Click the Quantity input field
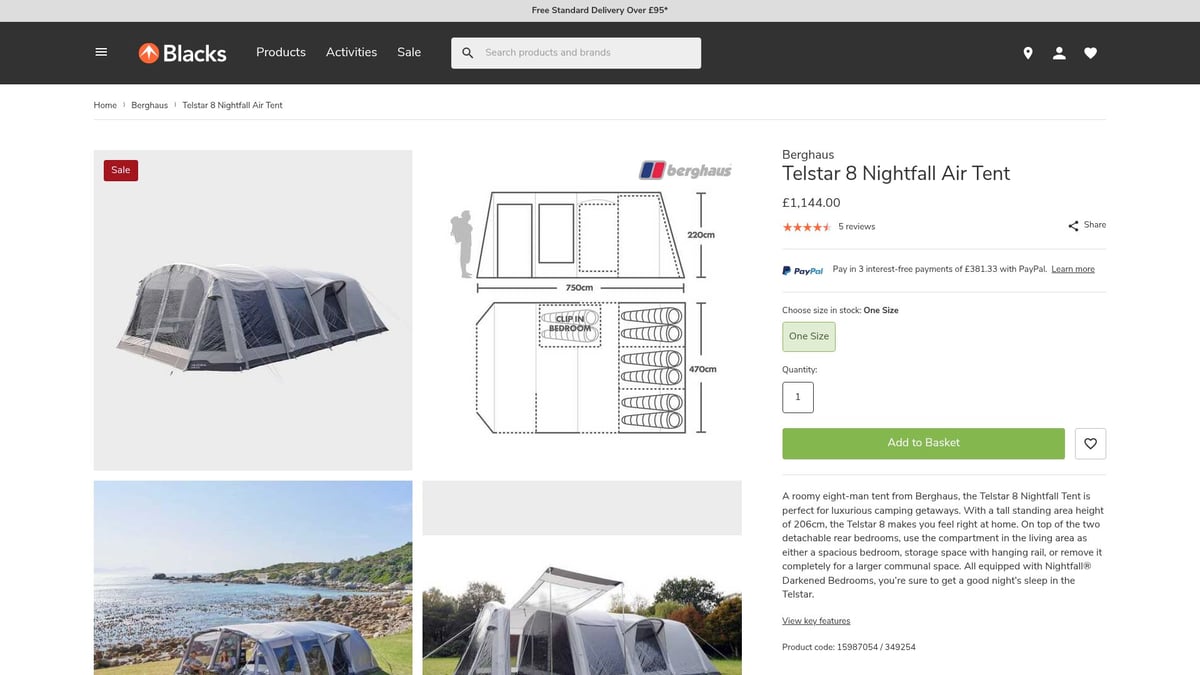This screenshot has height=675, width=1200. (x=797, y=397)
